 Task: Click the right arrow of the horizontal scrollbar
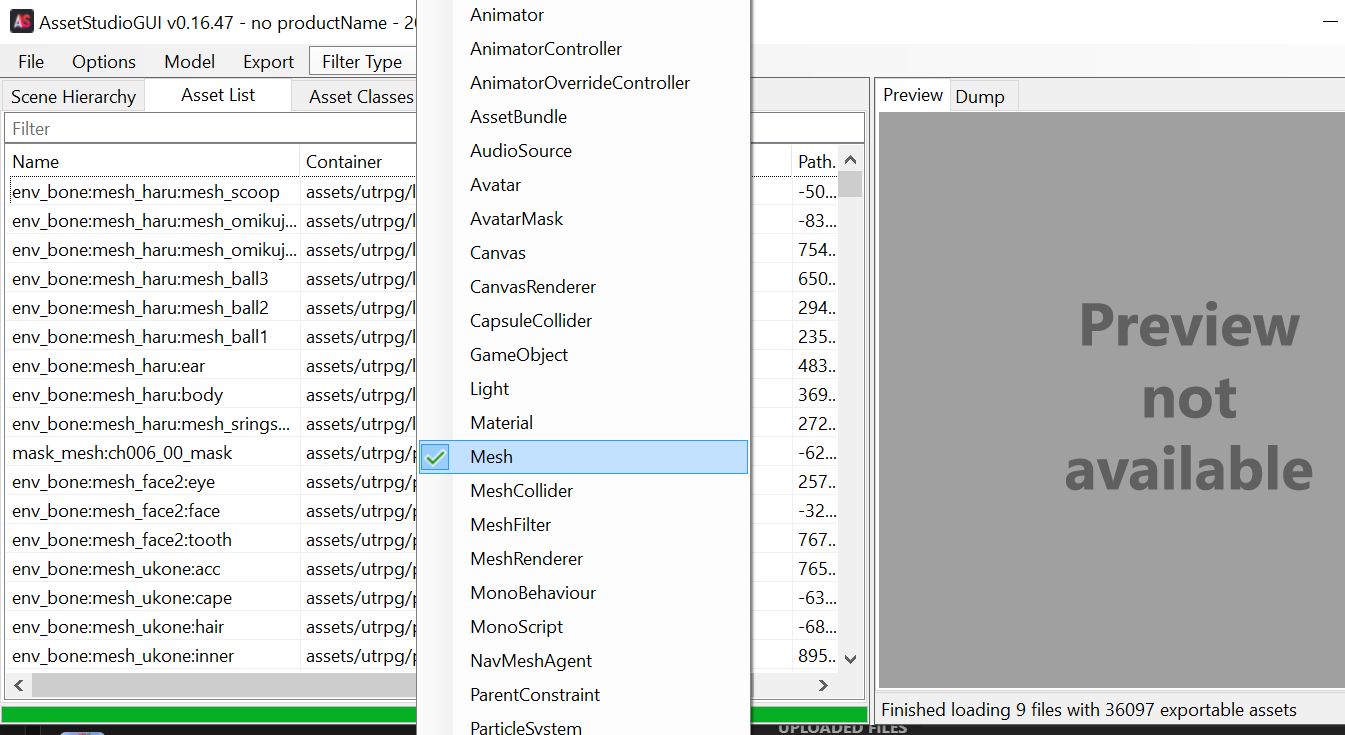point(823,685)
